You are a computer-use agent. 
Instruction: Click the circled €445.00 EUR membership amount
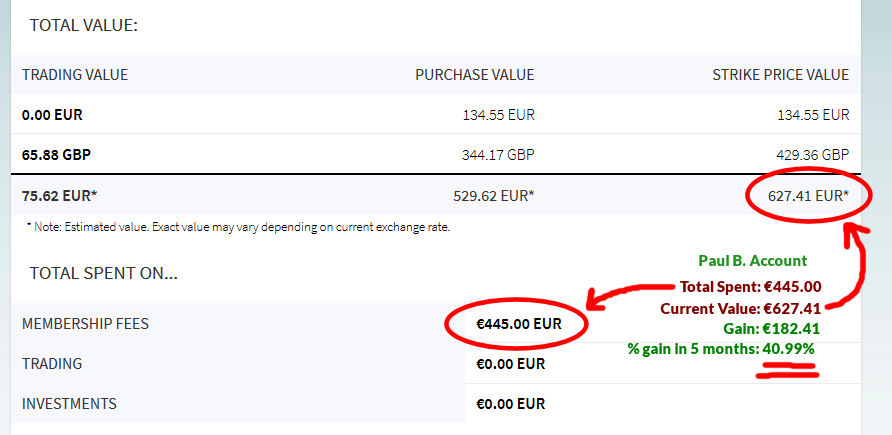[x=519, y=324]
